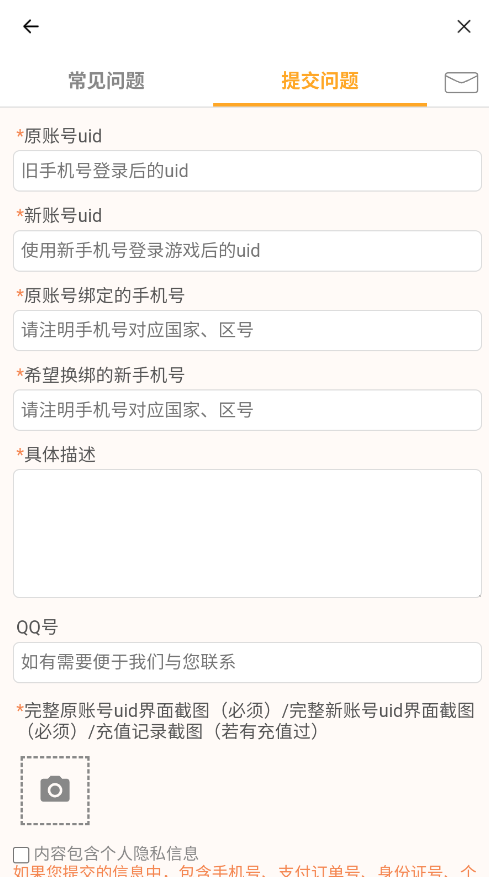Check the 内容包含个人隐私信息 checkbox
Viewport: 489px width, 877px height.
tap(21, 855)
